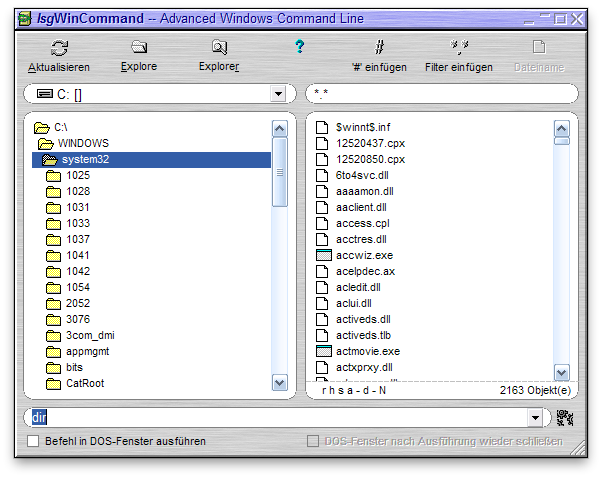Click the folder tree scrollbar thumb

tap(280, 172)
